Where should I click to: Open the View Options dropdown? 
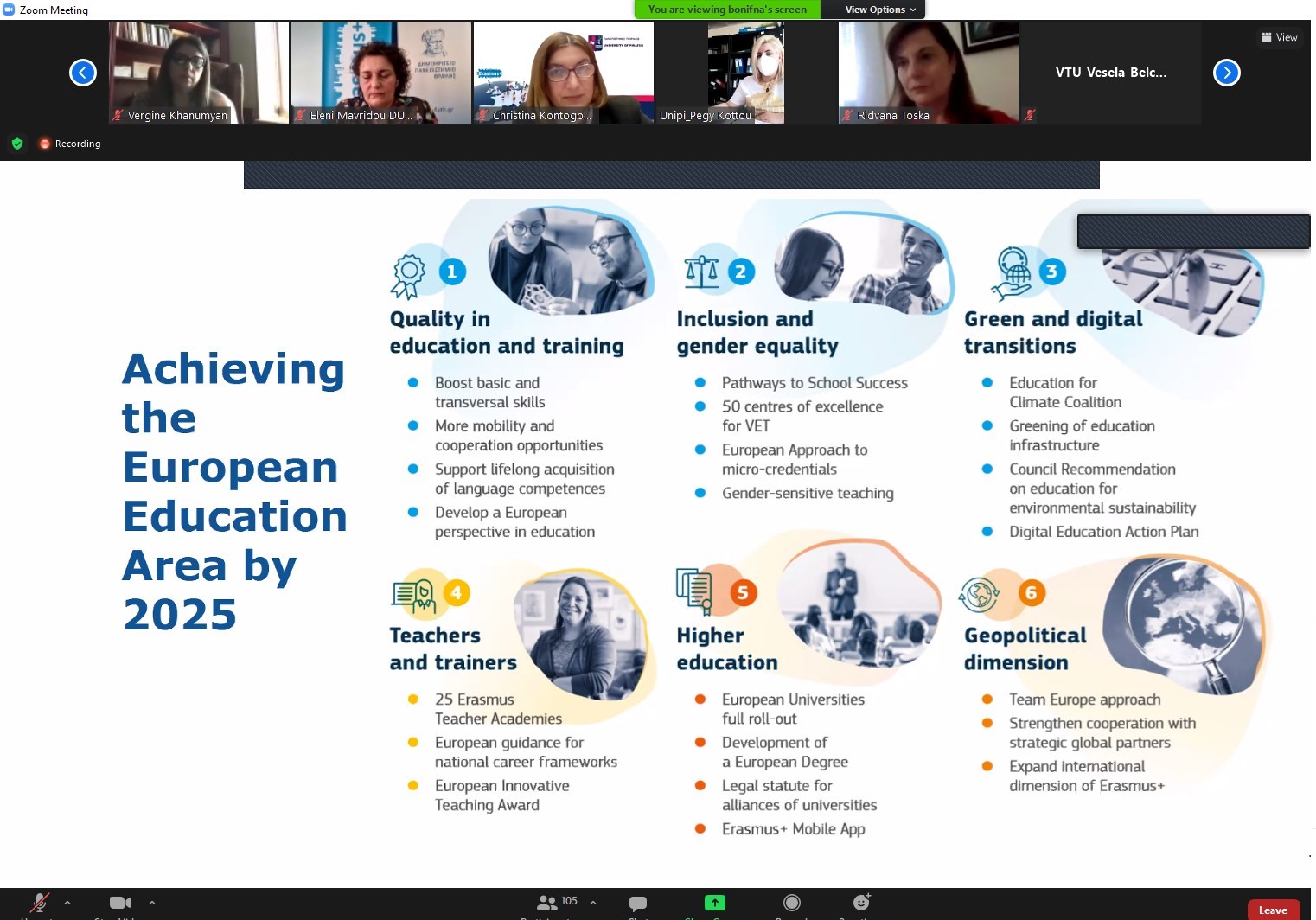pyautogui.click(x=880, y=10)
